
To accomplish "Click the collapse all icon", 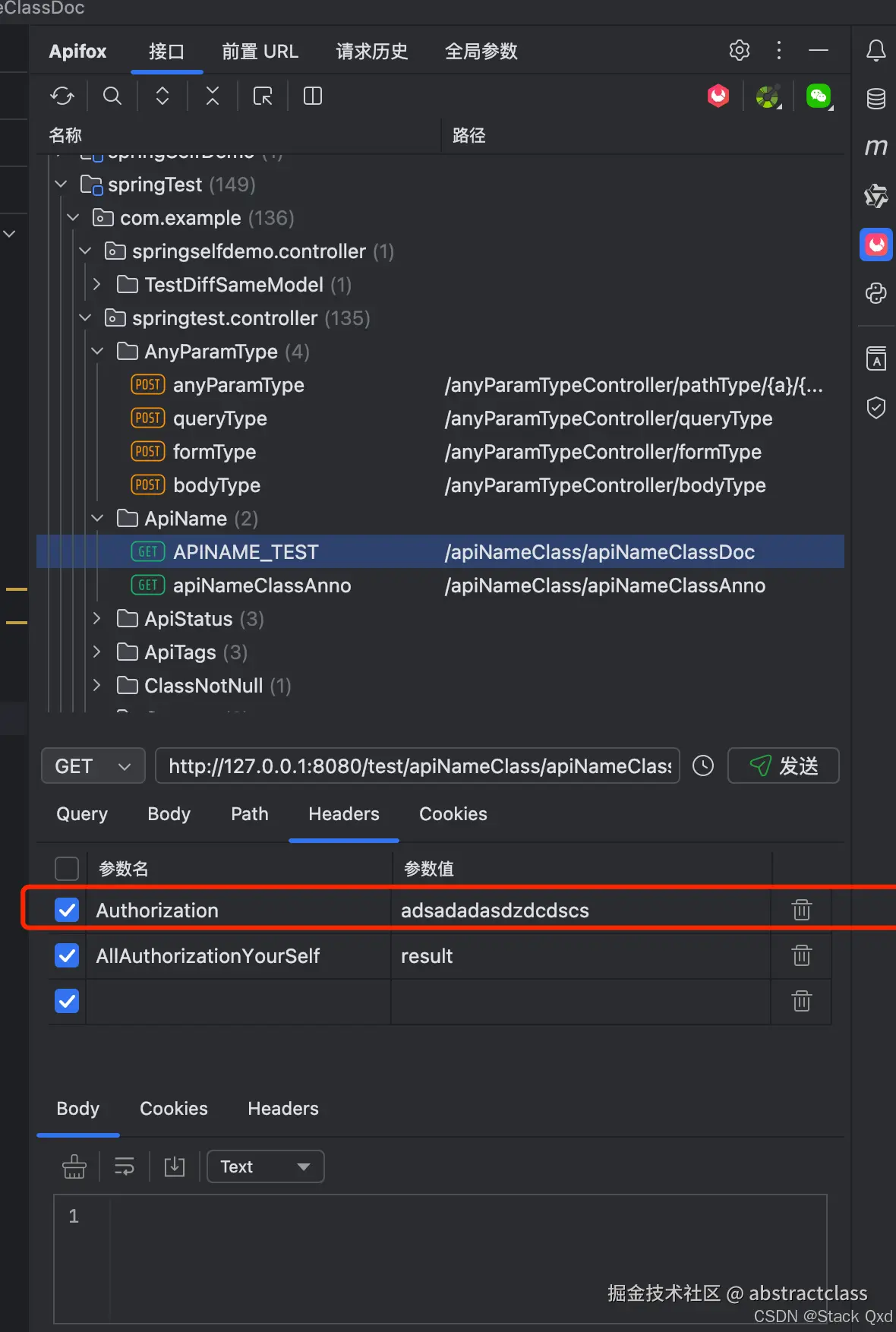I will [213, 96].
